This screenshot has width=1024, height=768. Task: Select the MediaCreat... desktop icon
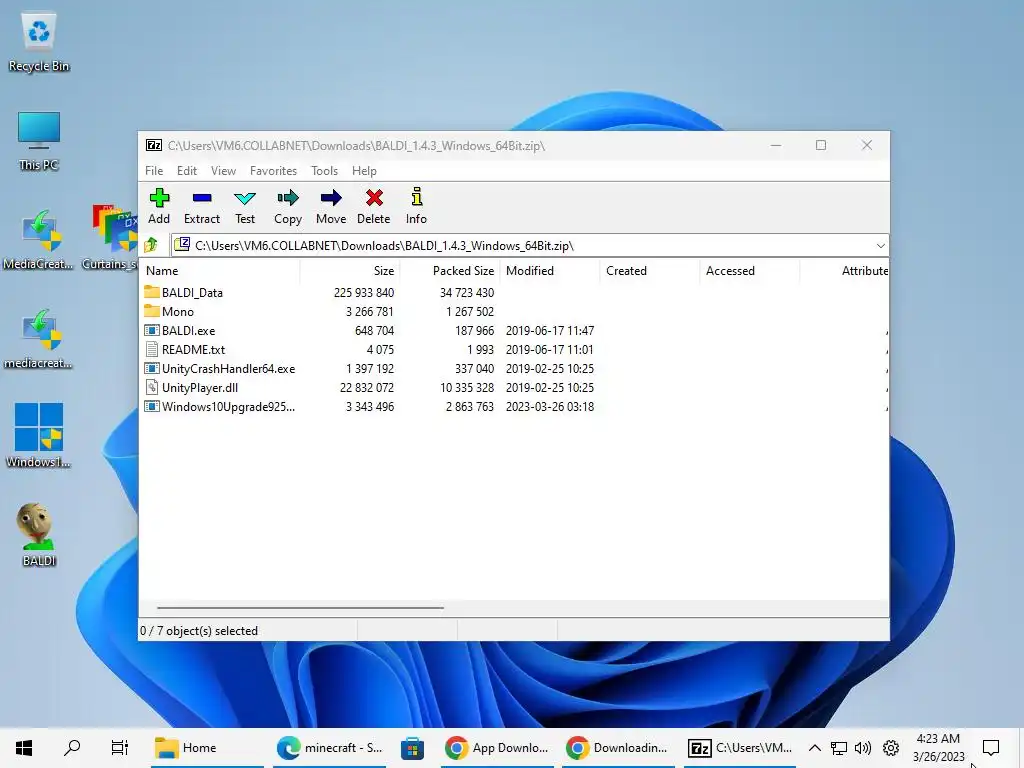[x=39, y=240]
